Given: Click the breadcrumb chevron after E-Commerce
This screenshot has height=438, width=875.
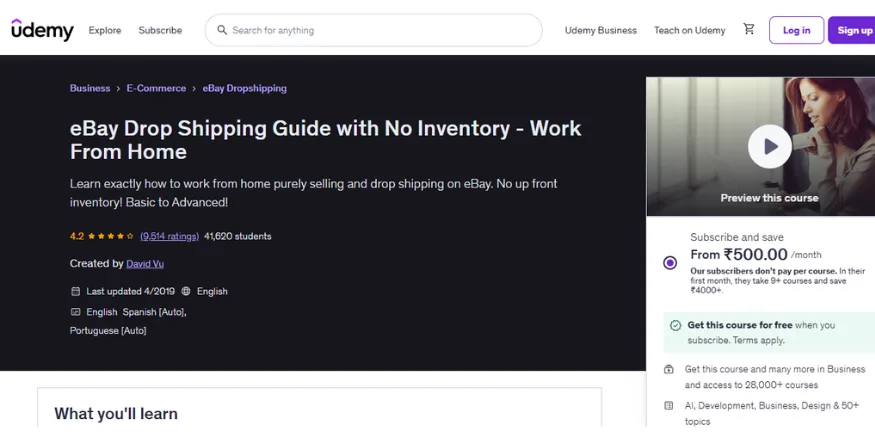Looking at the screenshot, I should 194,89.
